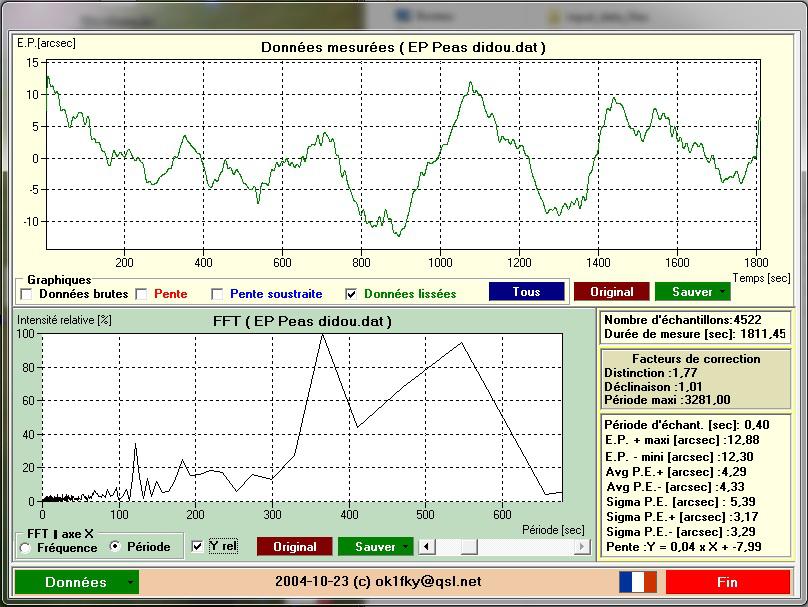This screenshot has width=808, height=607.
Task: Click the FFT scrollbar left arrow
Action: click(427, 547)
